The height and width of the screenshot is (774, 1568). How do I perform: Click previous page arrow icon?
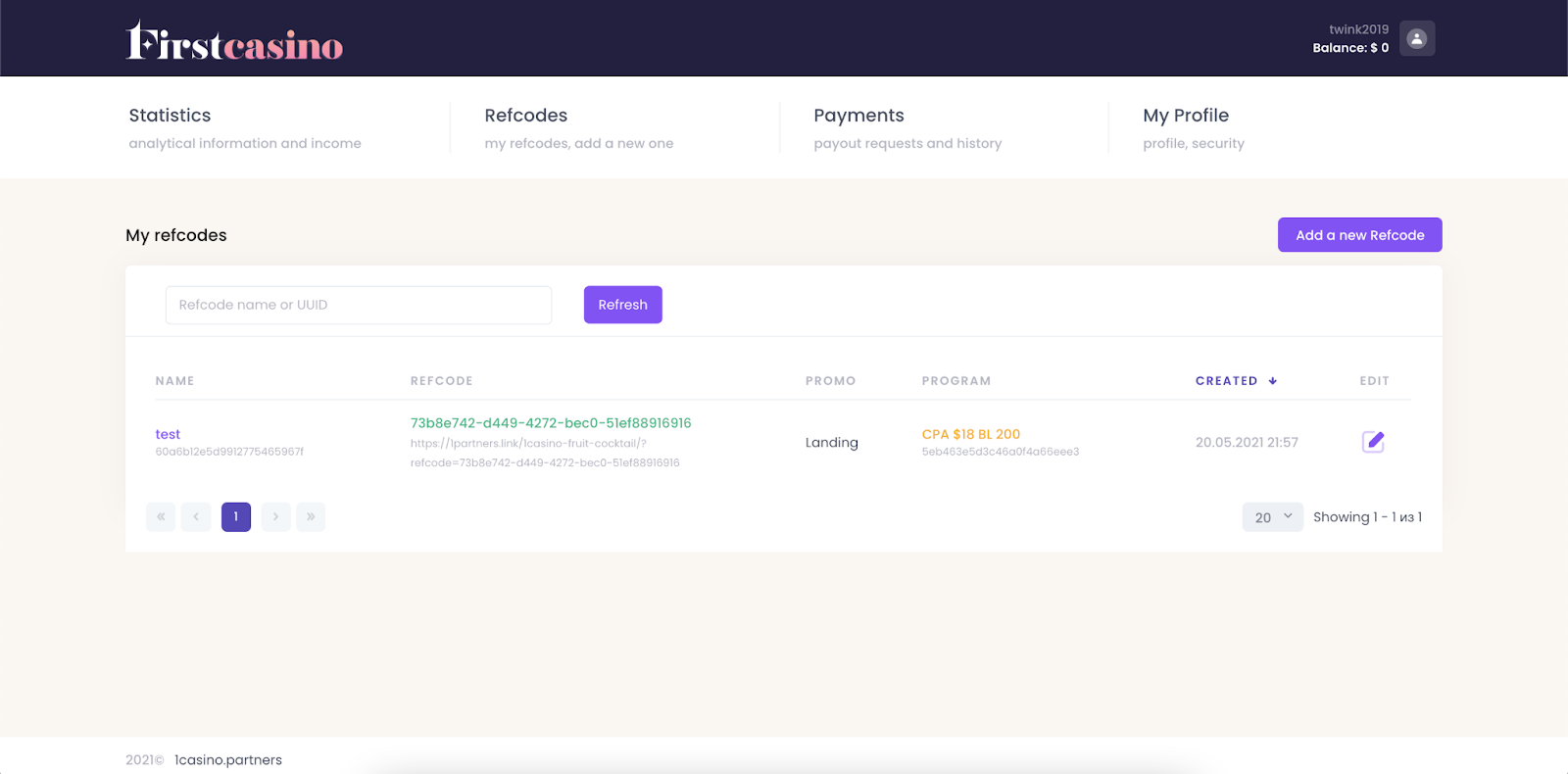pyautogui.click(x=196, y=516)
